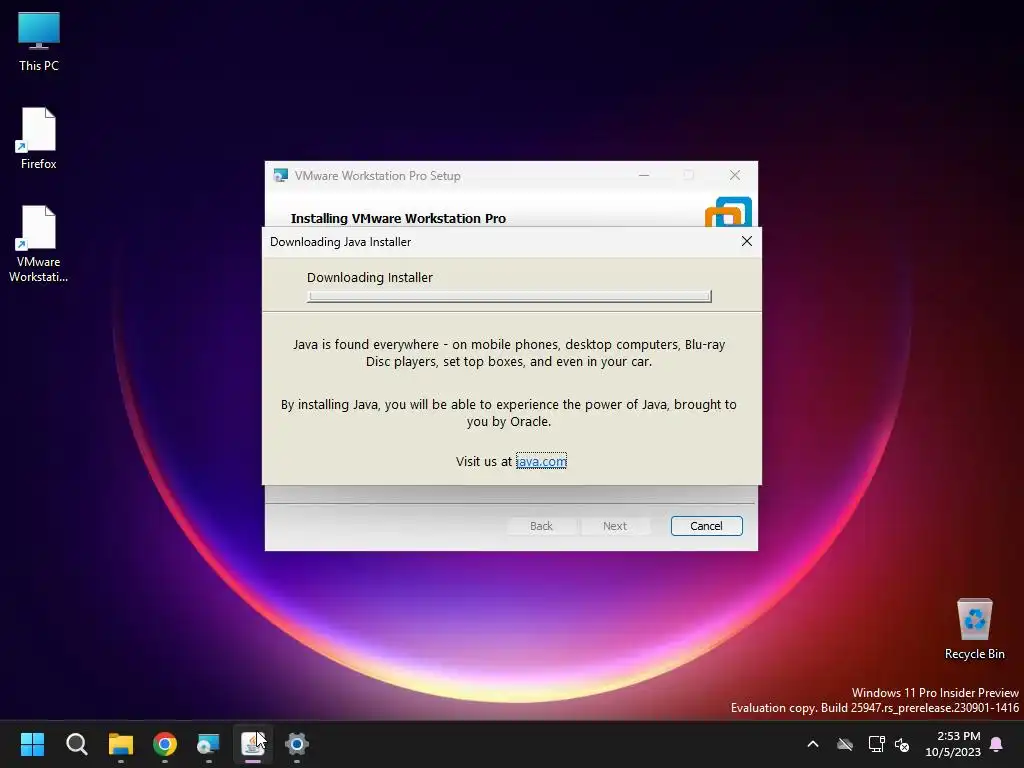1024x768 pixels.
Task: Minimize the VMware Workstation Pro Setup window
Action: [644, 175]
